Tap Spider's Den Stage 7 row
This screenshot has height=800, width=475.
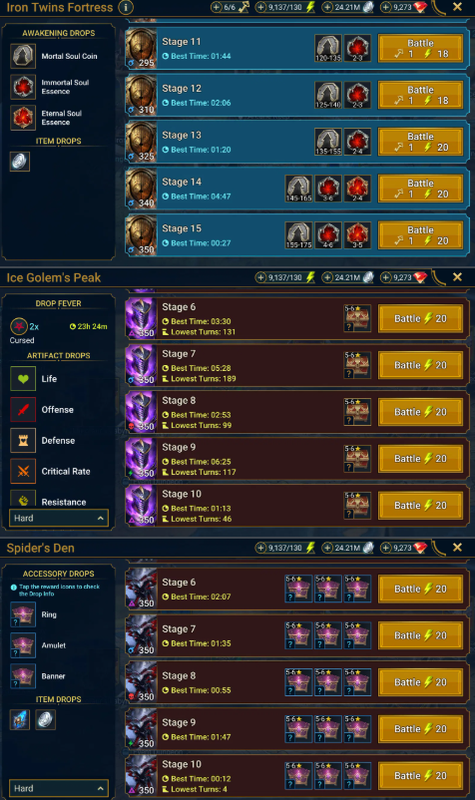click(x=297, y=636)
